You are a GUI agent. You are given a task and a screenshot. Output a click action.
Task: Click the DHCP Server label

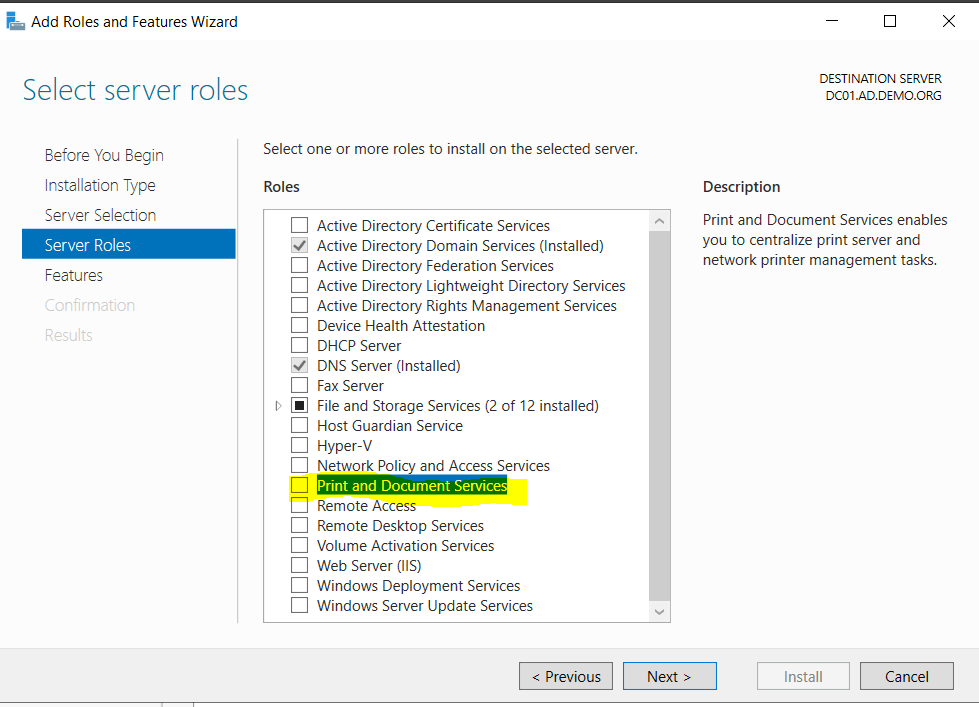click(359, 345)
